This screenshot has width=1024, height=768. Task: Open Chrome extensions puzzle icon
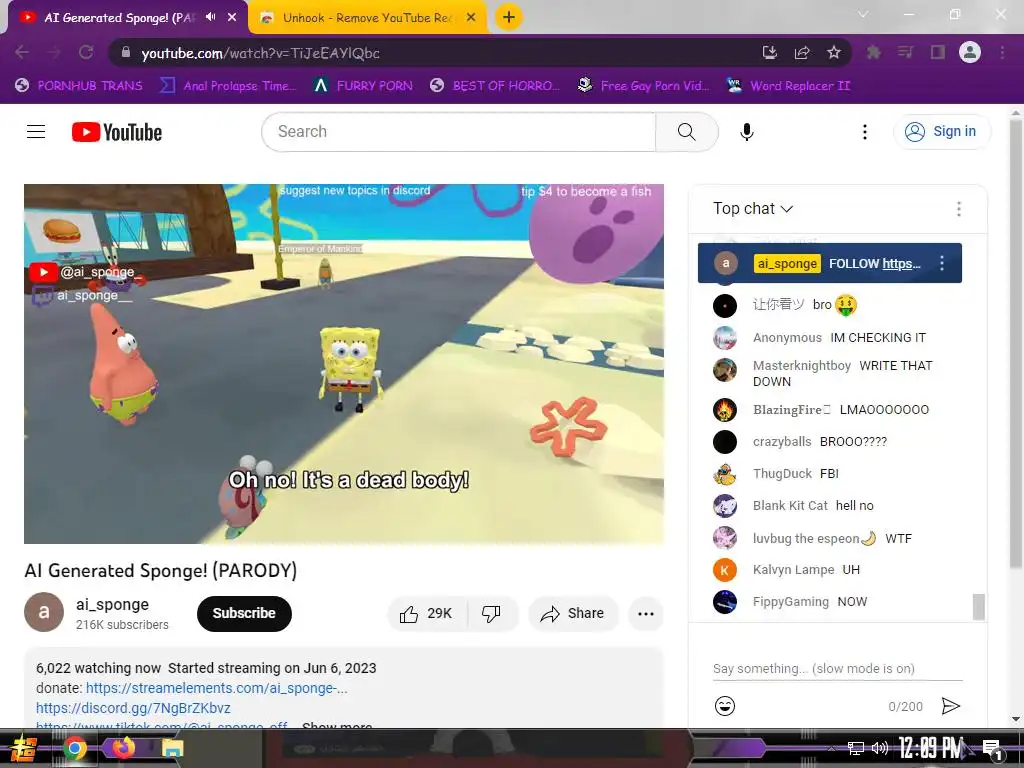(874, 52)
